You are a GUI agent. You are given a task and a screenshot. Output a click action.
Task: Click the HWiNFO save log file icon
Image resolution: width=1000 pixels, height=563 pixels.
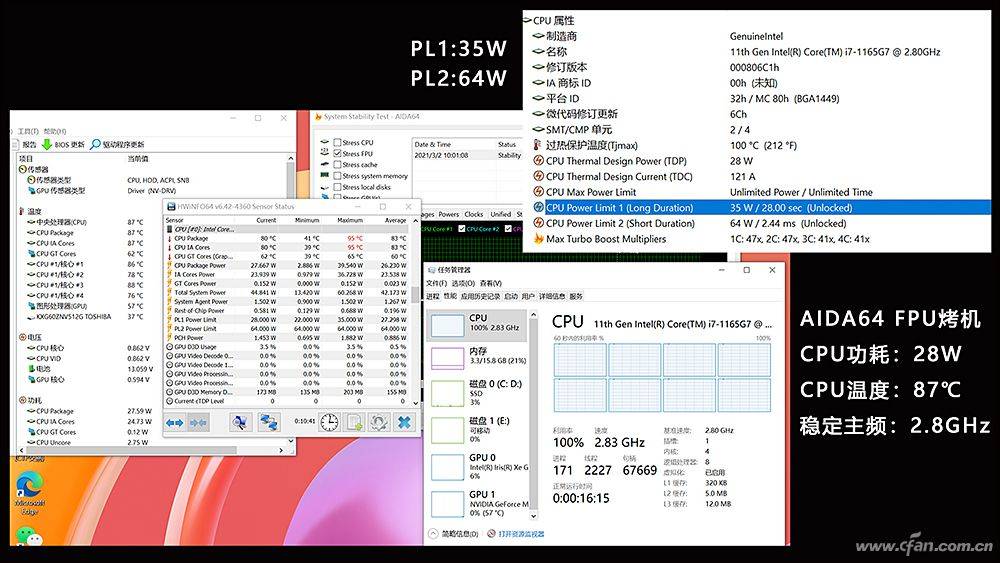354,422
